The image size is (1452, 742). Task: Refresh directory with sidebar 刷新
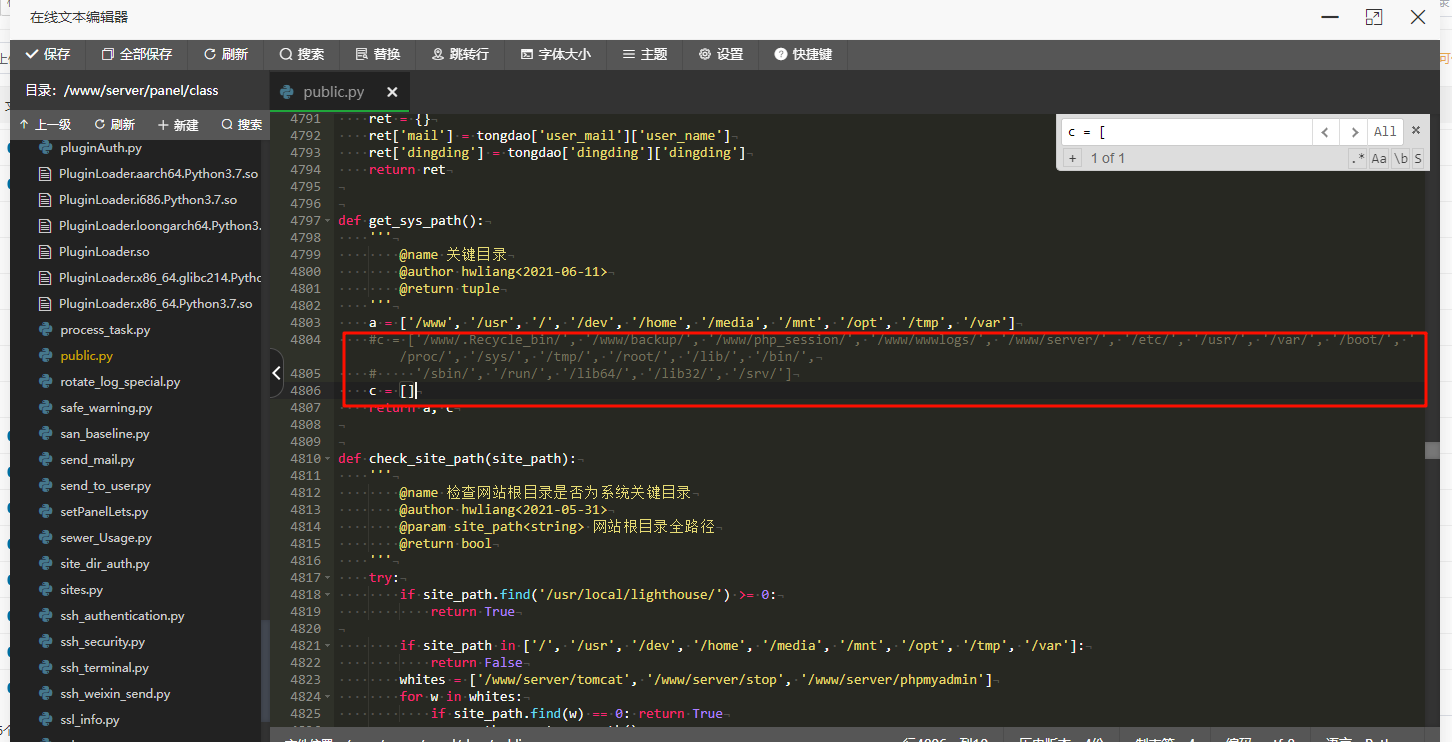pyautogui.click(x=114, y=125)
